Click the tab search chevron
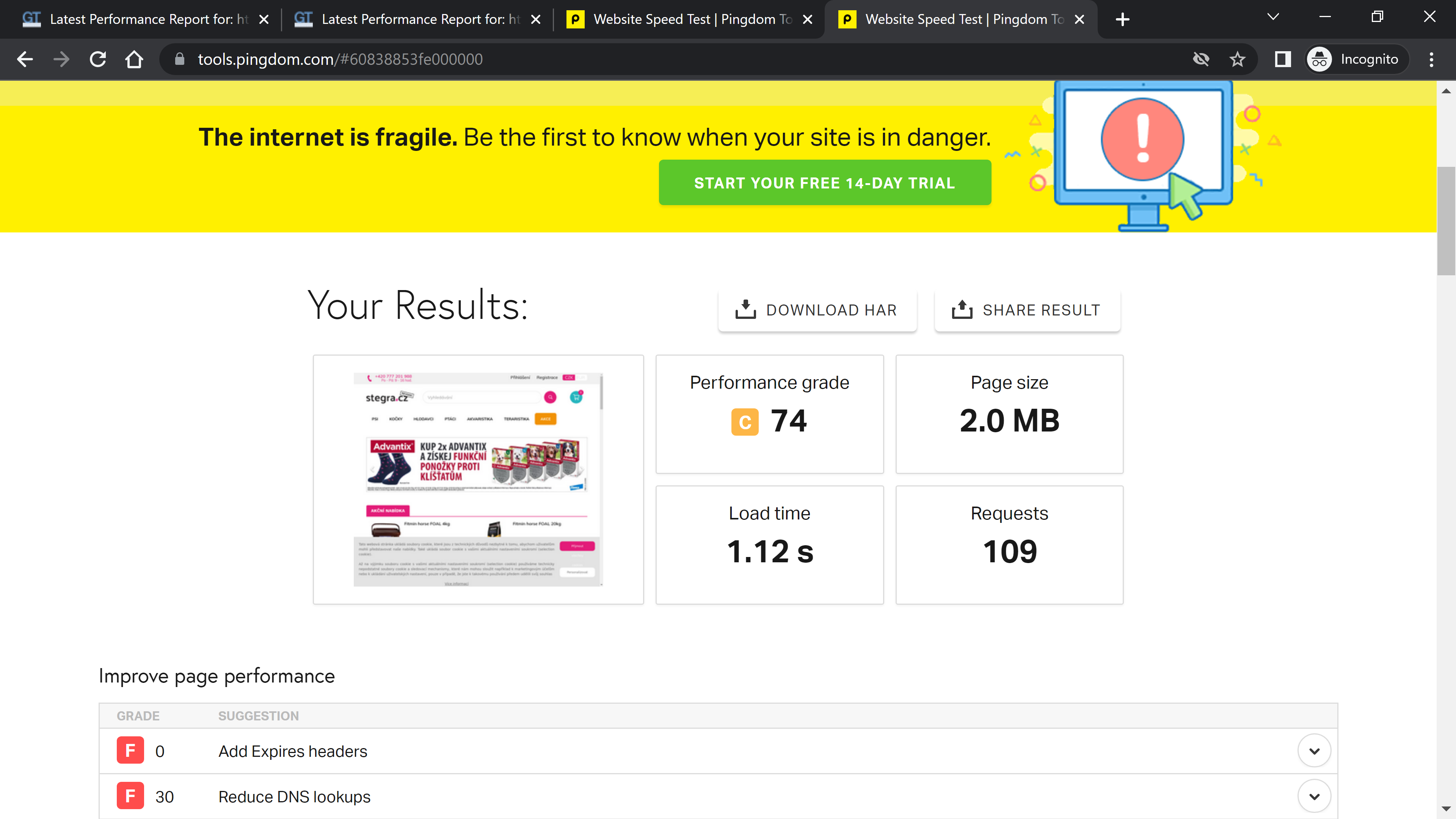This screenshot has width=1456, height=819. (x=1273, y=17)
